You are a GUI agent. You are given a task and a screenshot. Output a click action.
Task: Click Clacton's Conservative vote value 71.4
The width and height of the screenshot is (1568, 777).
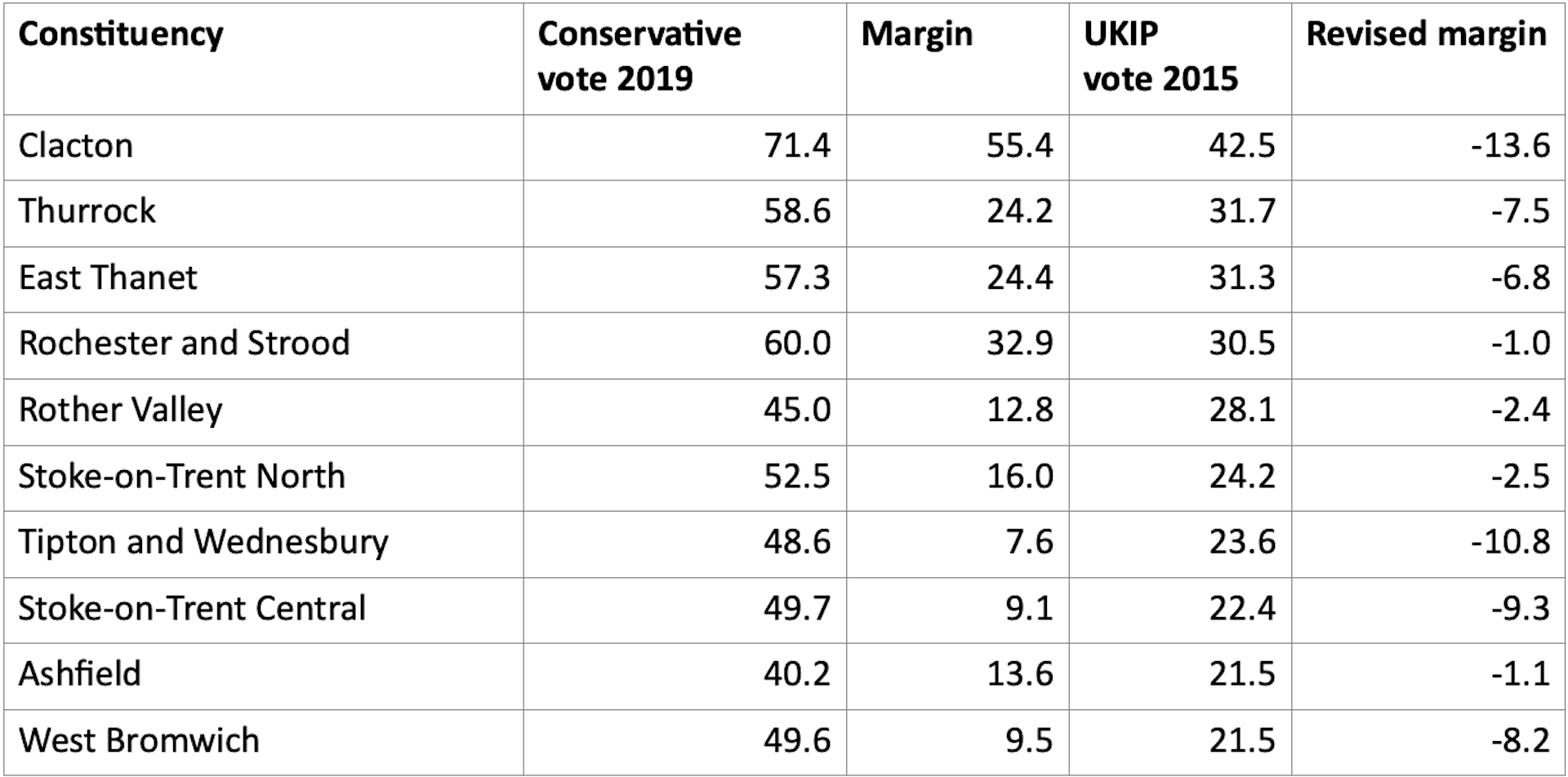[797, 146]
